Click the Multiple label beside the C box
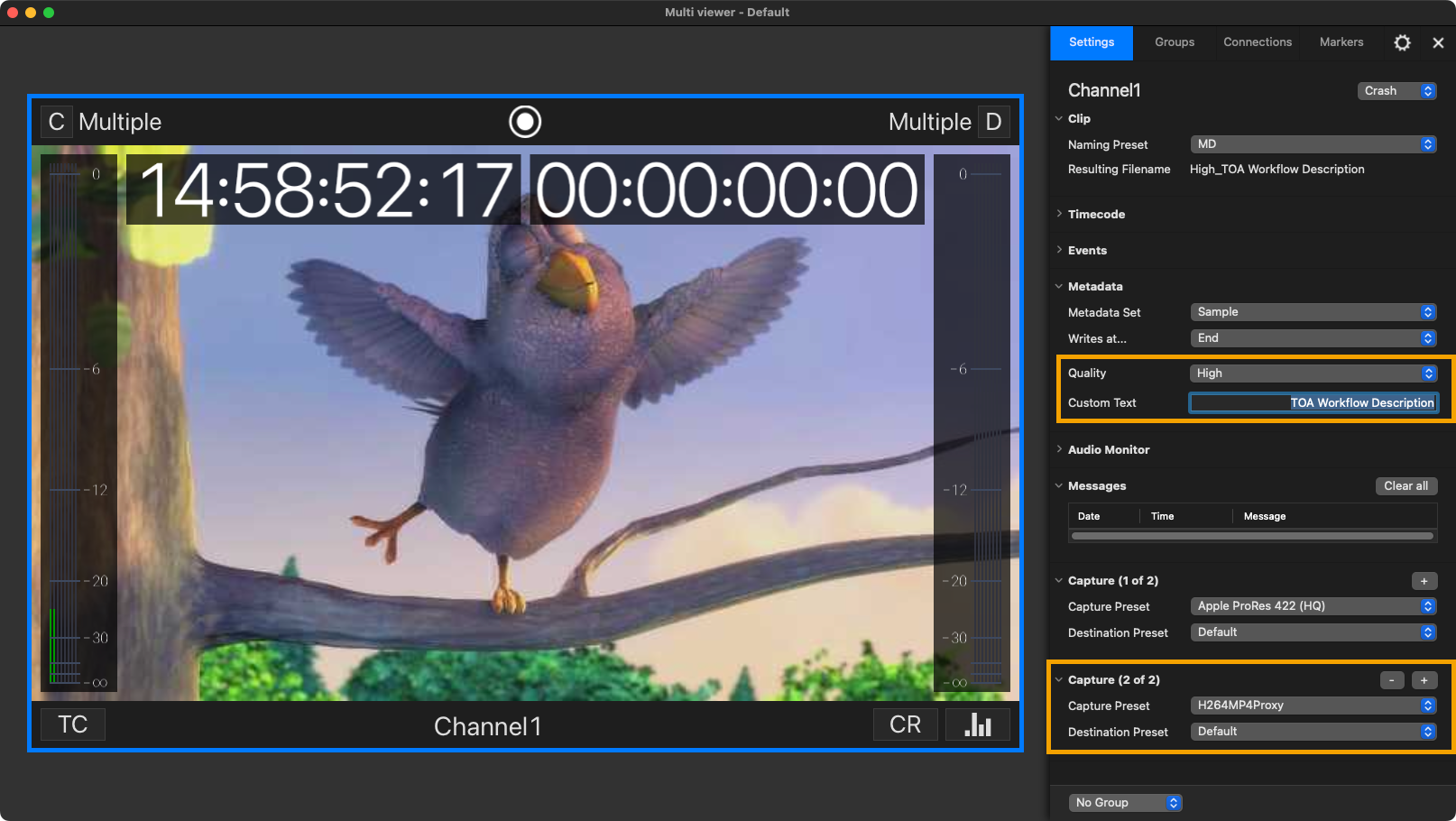 coord(120,122)
